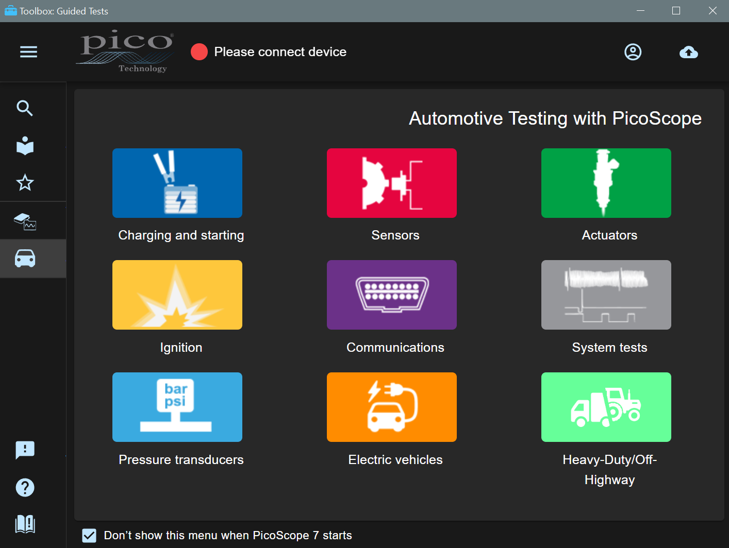Open the reading book icon in sidebar
Screen dimensions: 729x548
pyautogui.click(x=25, y=145)
